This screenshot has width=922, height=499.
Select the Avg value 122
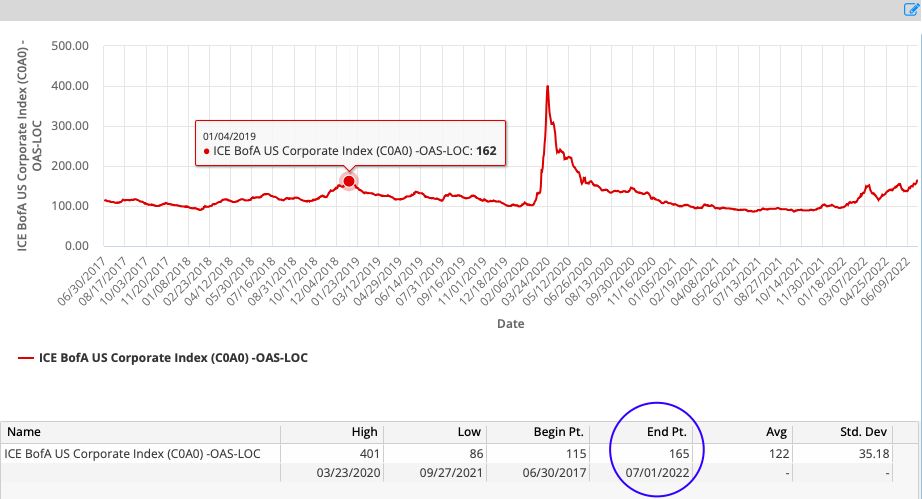pyautogui.click(x=779, y=454)
